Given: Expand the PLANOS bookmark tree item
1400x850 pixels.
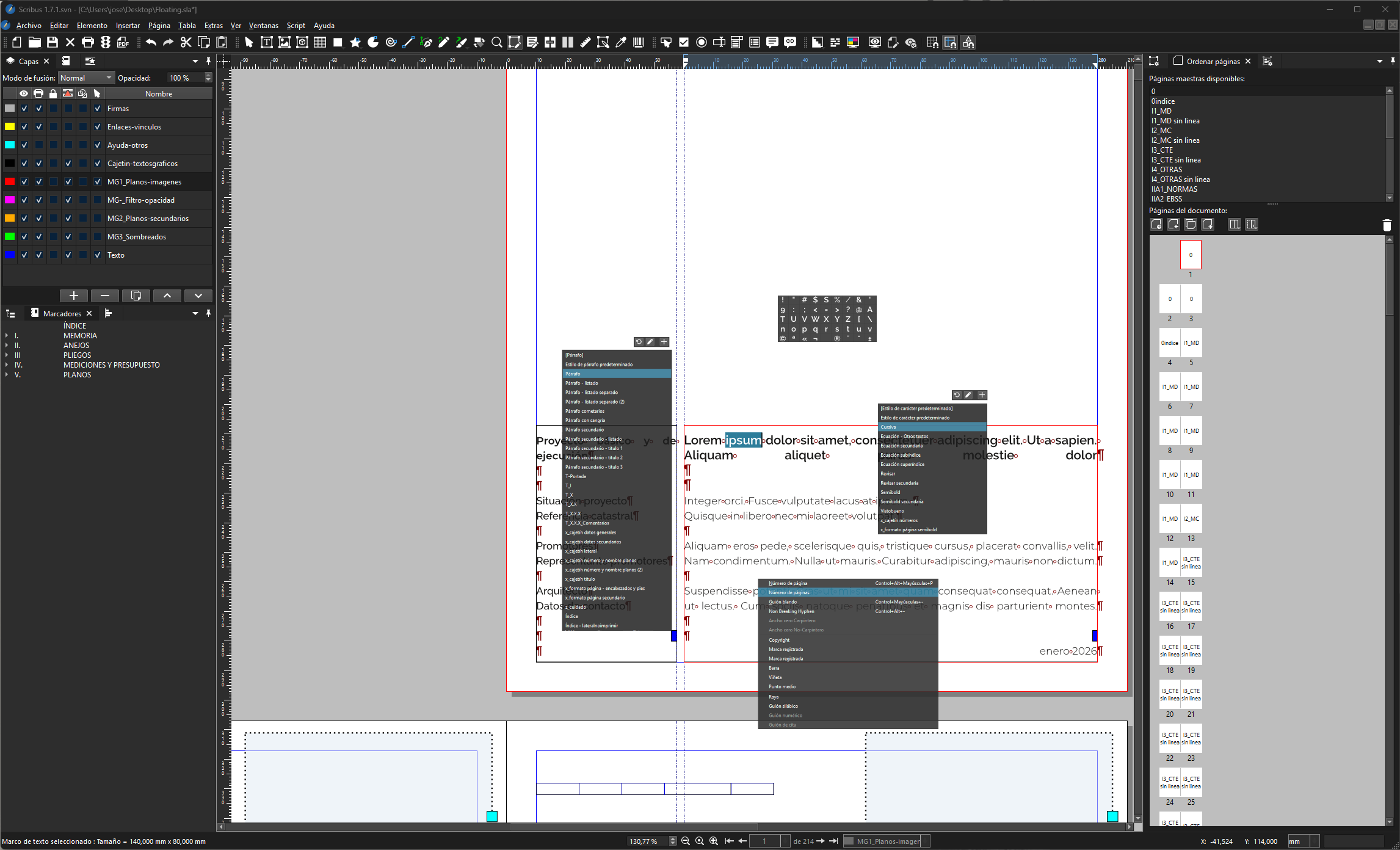Looking at the screenshot, I should coord(7,375).
